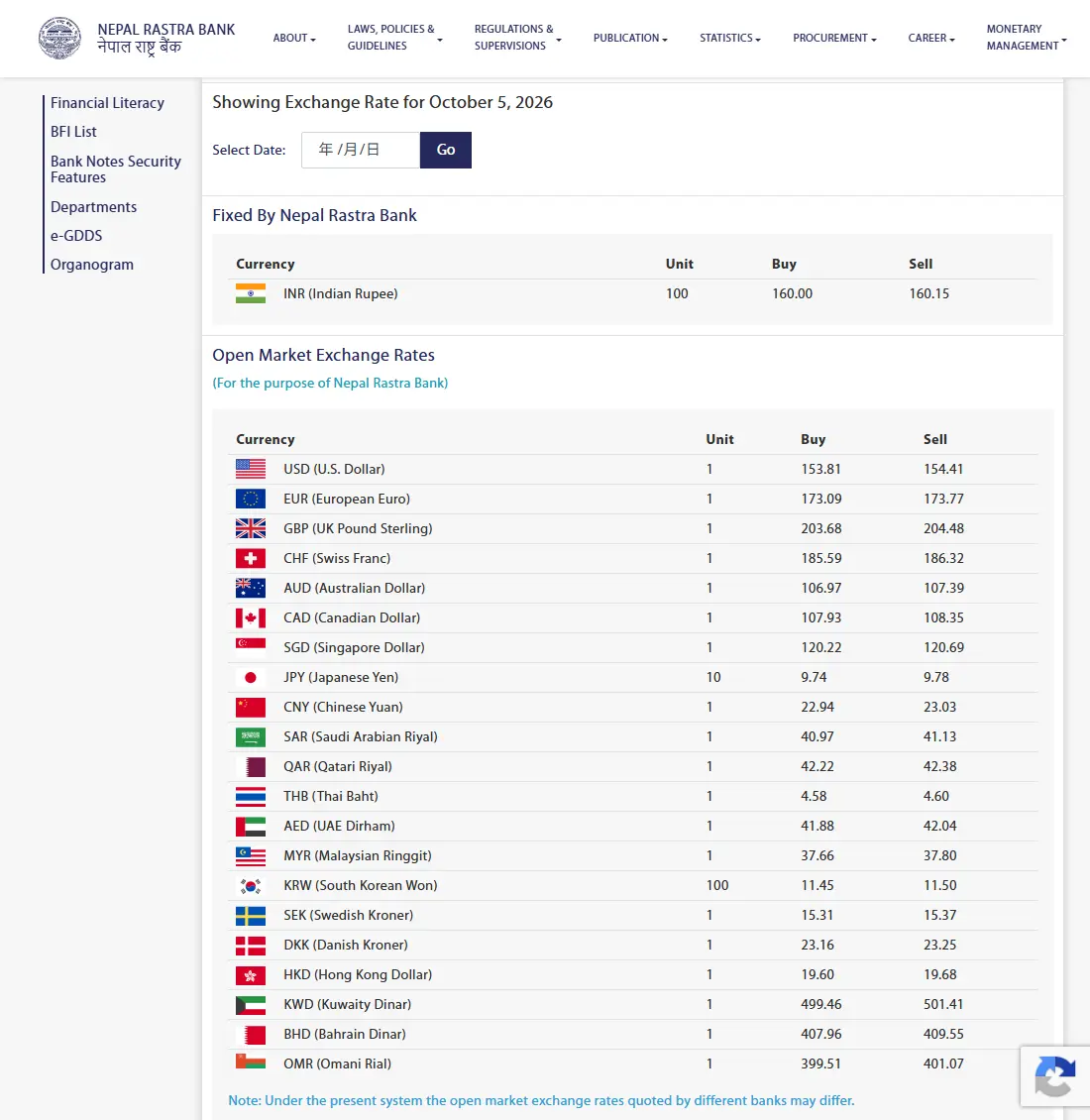Open the Monetary Management dropdown
The height and width of the screenshot is (1120, 1090).
tap(1027, 37)
